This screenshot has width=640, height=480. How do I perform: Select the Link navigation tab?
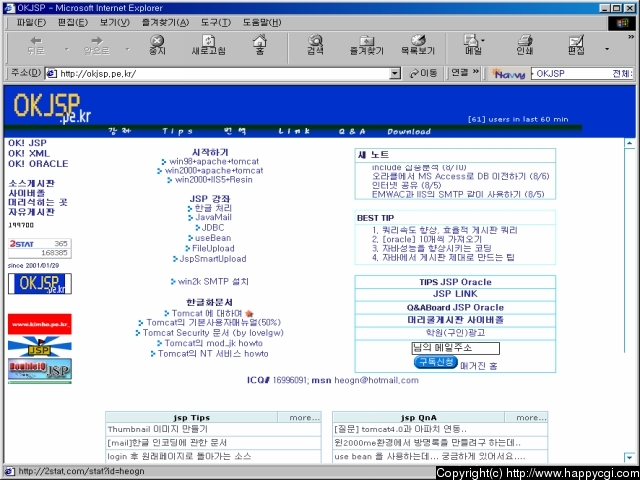tap(294, 131)
